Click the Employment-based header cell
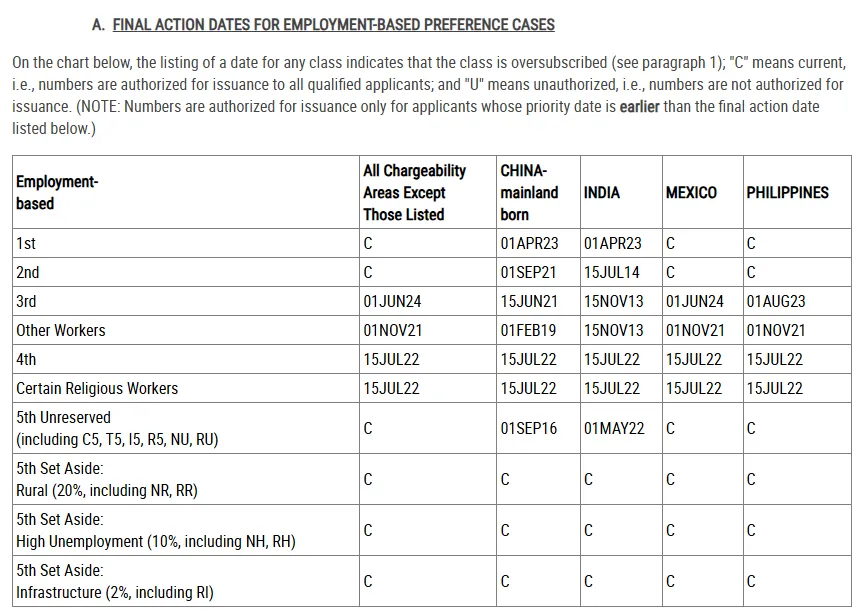 point(57,193)
